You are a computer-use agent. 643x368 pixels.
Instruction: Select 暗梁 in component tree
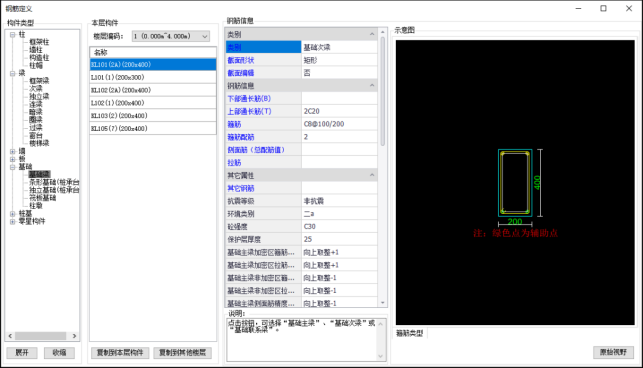(x=36, y=112)
